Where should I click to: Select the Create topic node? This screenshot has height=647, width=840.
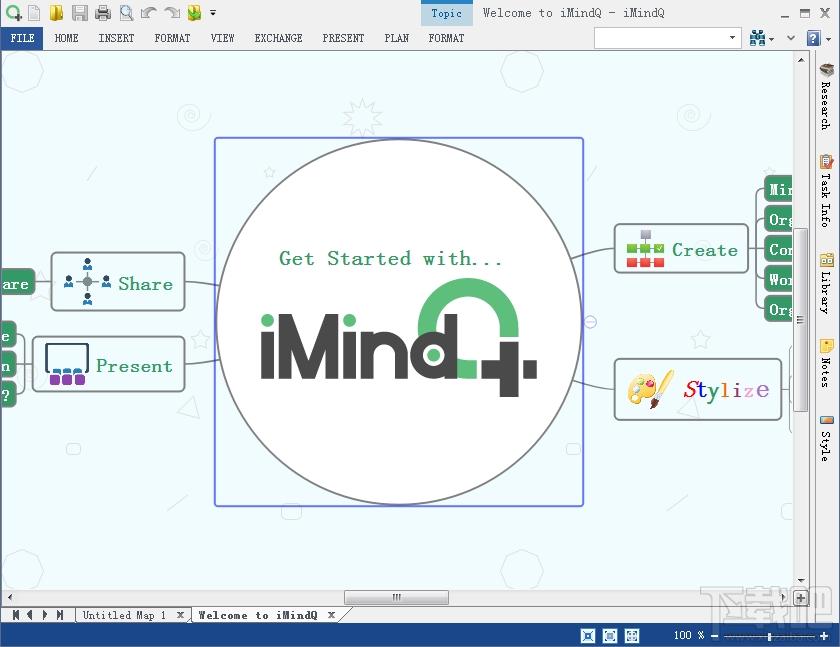tap(681, 249)
